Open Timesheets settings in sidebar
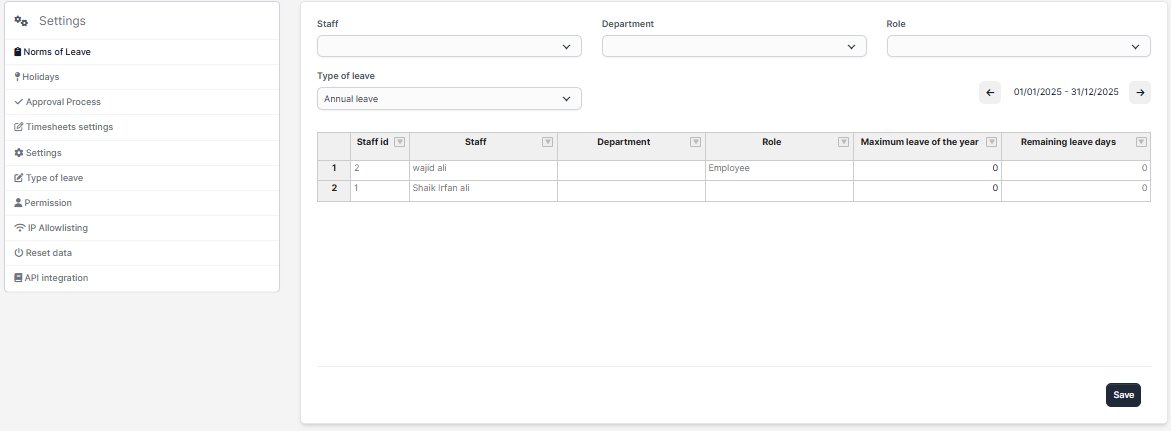The width and height of the screenshot is (1171, 431). (x=68, y=127)
